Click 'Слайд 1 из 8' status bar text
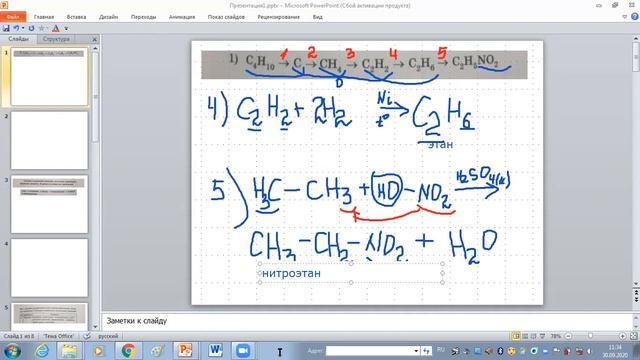 [x=19, y=336]
